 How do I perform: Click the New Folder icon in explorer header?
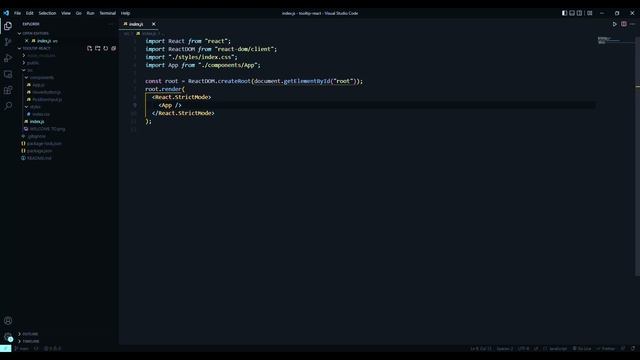(98, 48)
